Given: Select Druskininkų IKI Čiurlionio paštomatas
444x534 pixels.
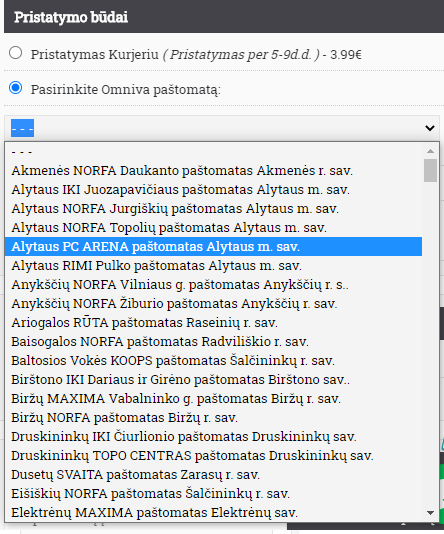Looking at the screenshot, I should pyautogui.click(x=213, y=437).
